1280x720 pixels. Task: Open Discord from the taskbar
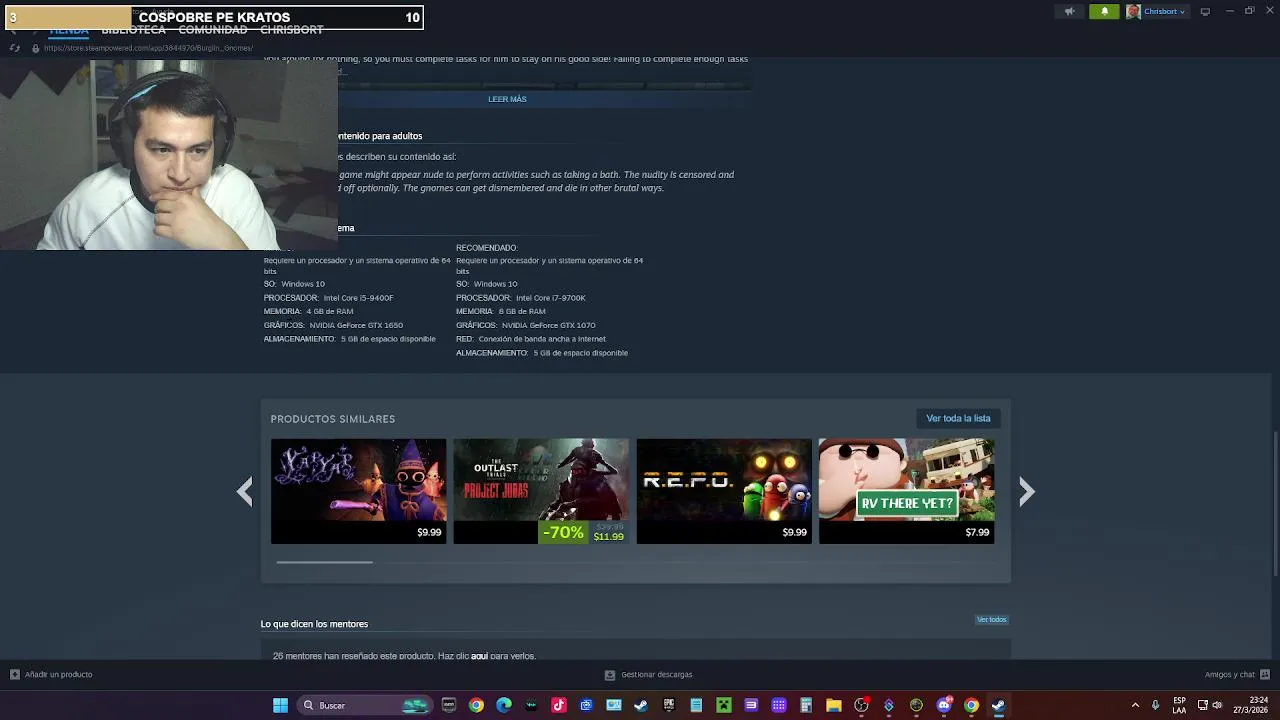(x=943, y=705)
